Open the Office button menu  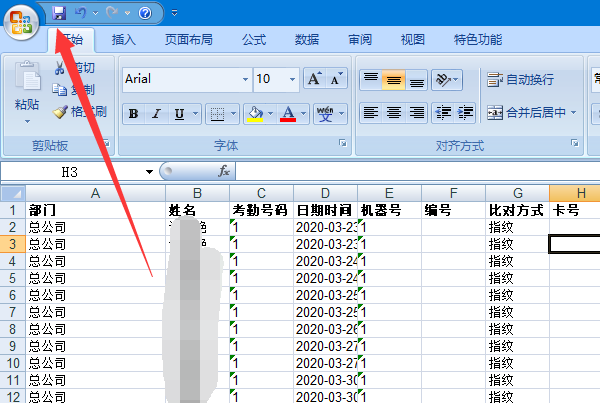pos(21,22)
